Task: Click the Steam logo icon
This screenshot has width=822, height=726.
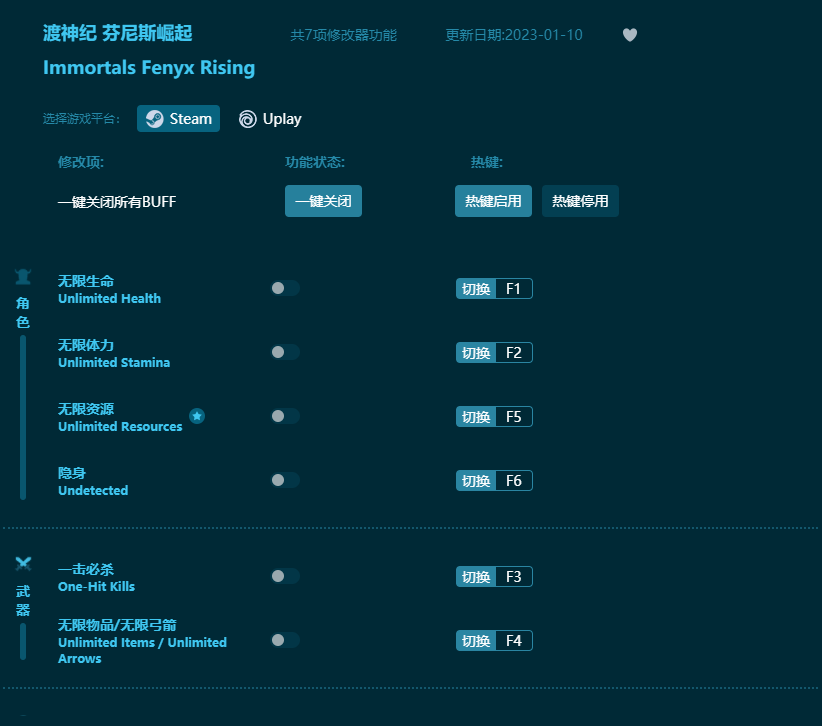Action: tap(155, 119)
